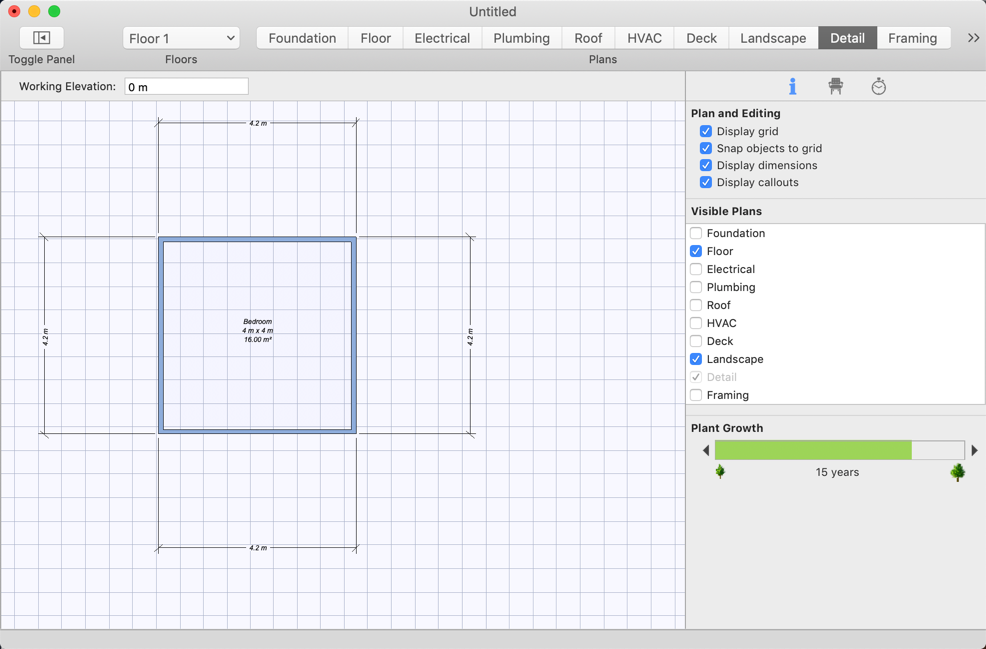Viewport: 986px width, 649px height.
Task: Enable Electrical in Visible Plans
Action: 696,269
